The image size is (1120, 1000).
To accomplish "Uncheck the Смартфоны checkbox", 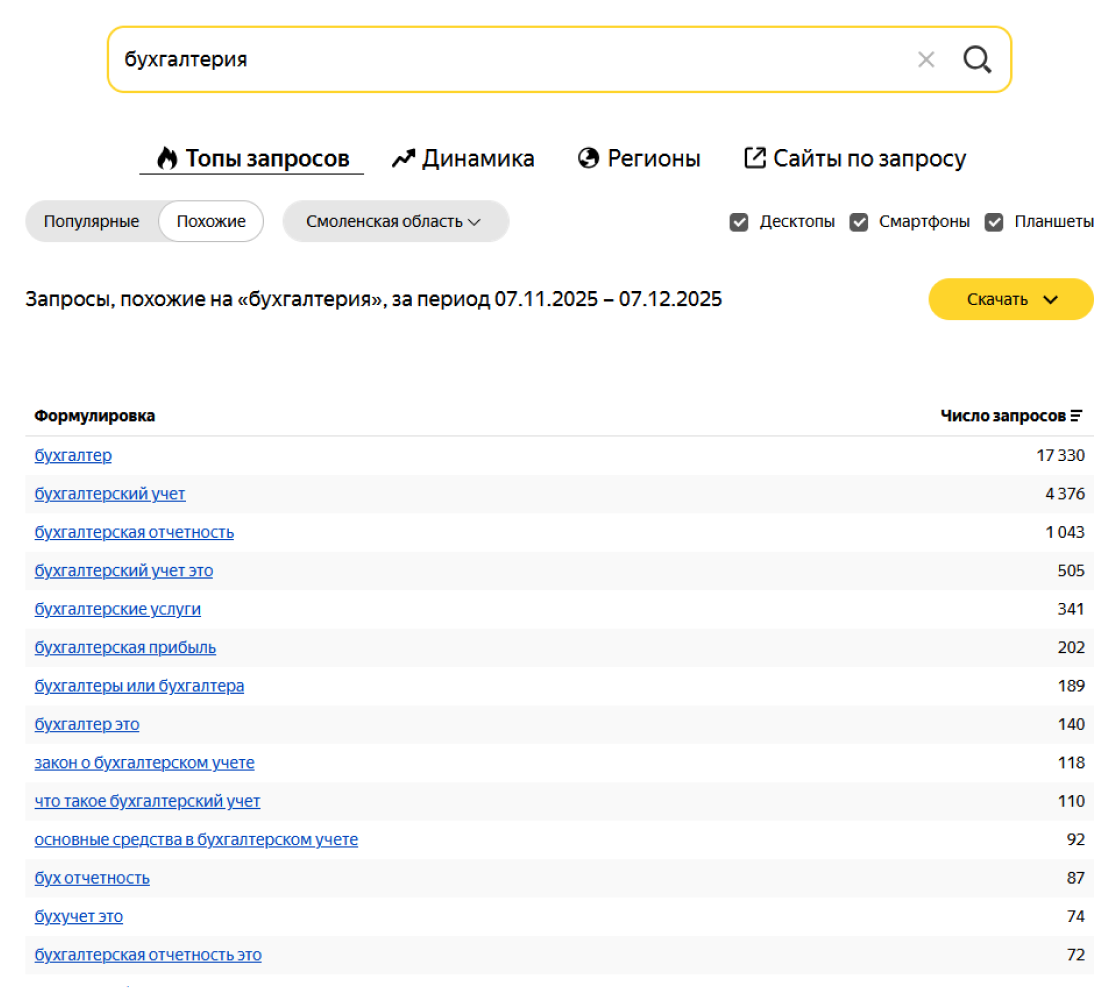I will tap(859, 222).
